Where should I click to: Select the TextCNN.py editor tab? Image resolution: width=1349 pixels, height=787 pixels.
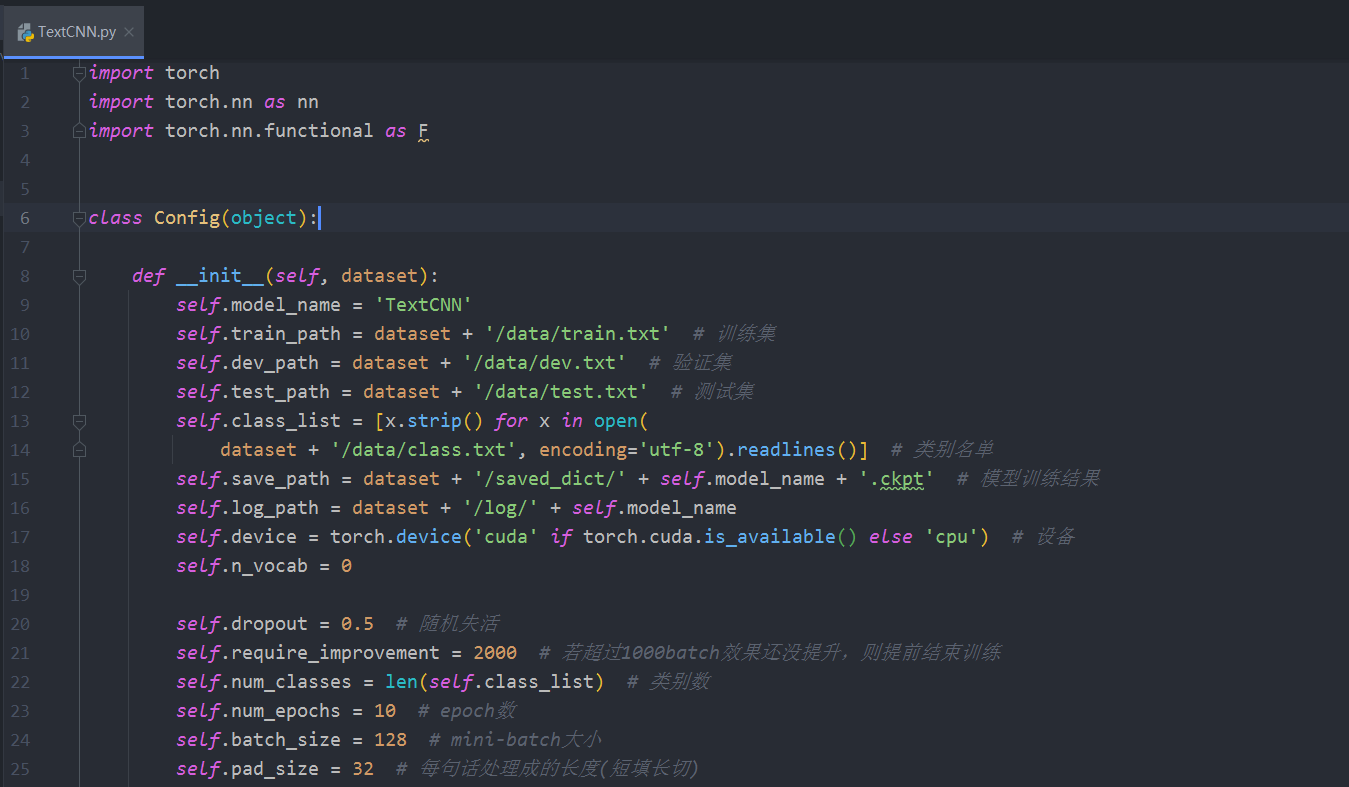[x=74, y=32]
